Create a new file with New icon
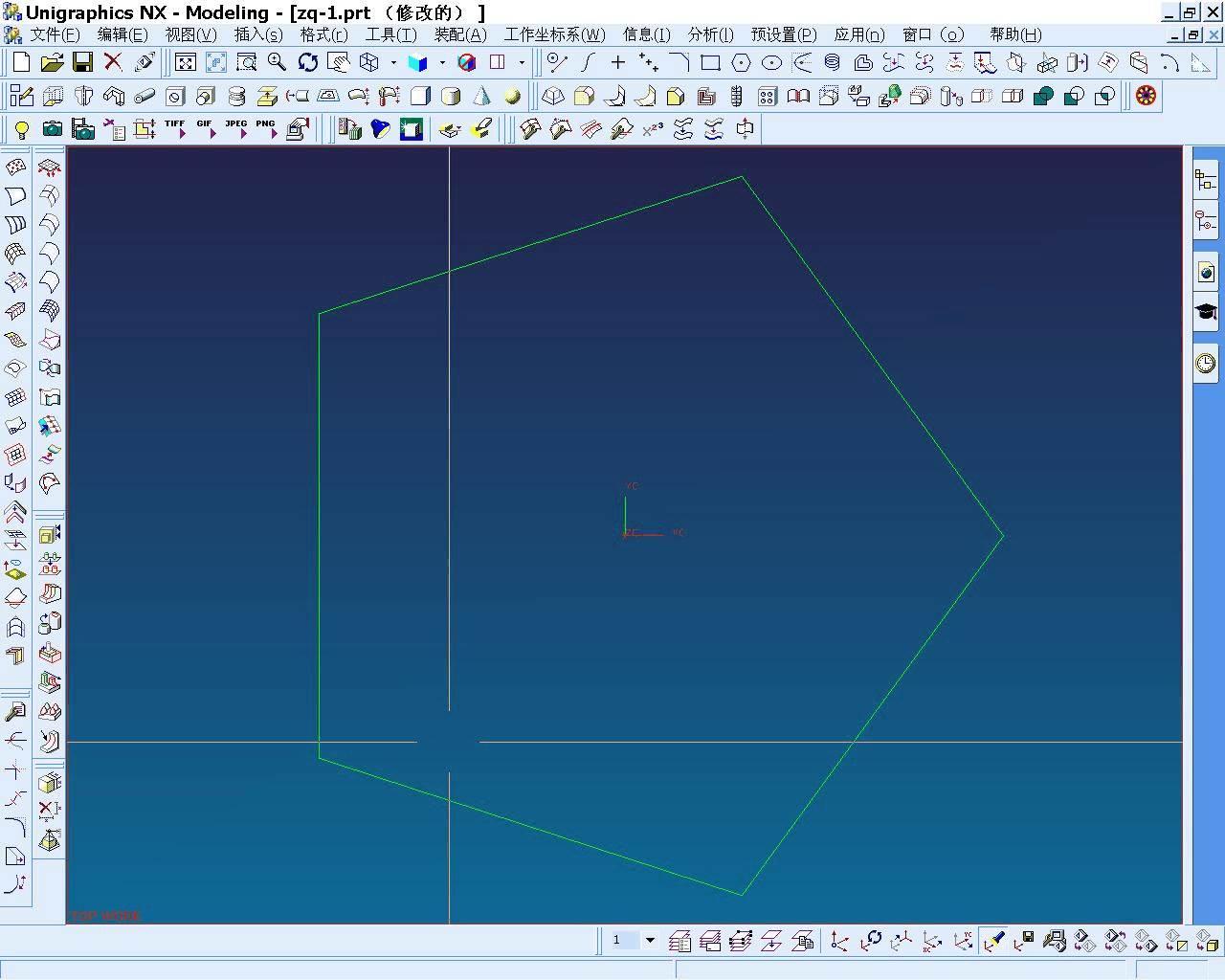Image resolution: width=1225 pixels, height=980 pixels. point(21,62)
